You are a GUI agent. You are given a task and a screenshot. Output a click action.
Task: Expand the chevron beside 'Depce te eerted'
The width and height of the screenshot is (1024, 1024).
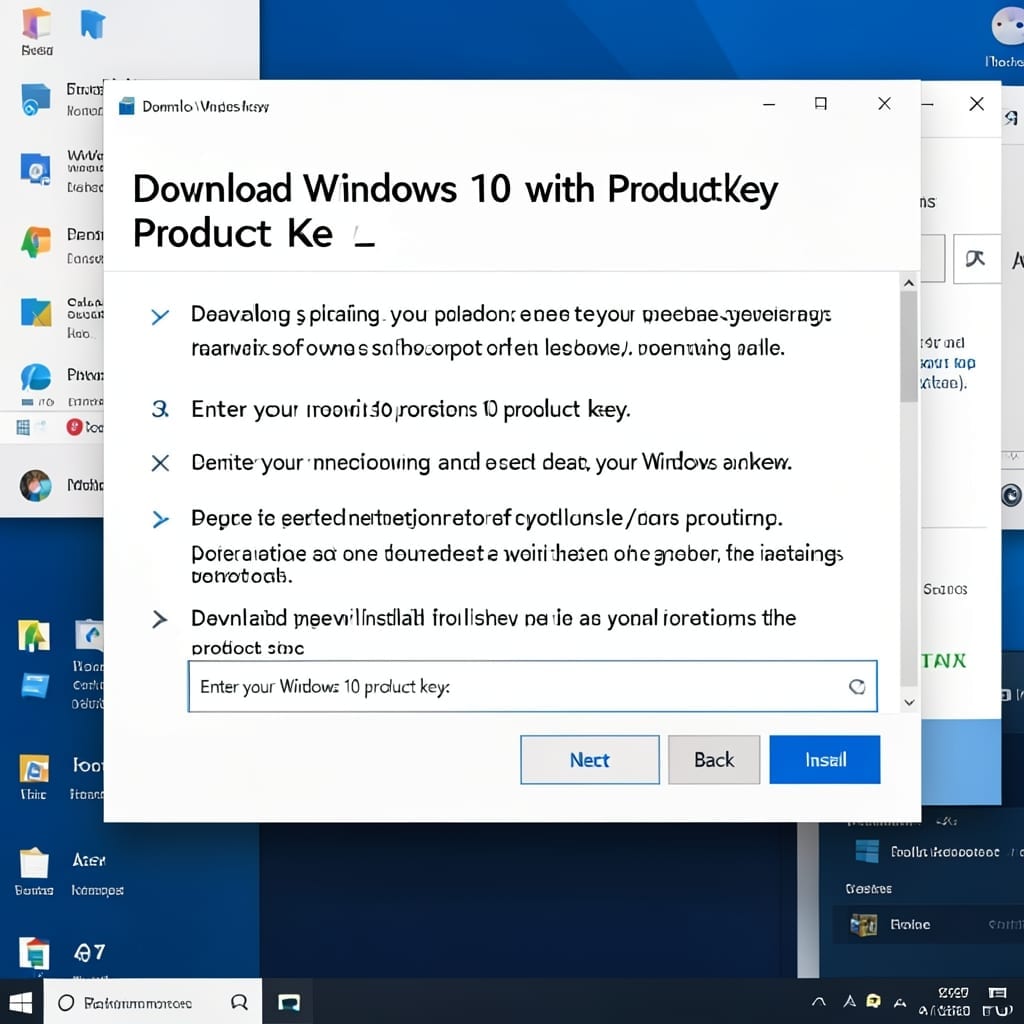click(160, 519)
